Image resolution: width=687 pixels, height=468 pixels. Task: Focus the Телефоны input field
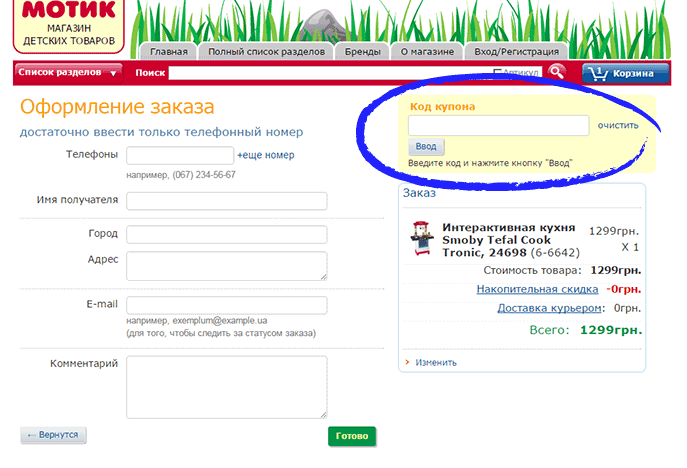(180, 156)
